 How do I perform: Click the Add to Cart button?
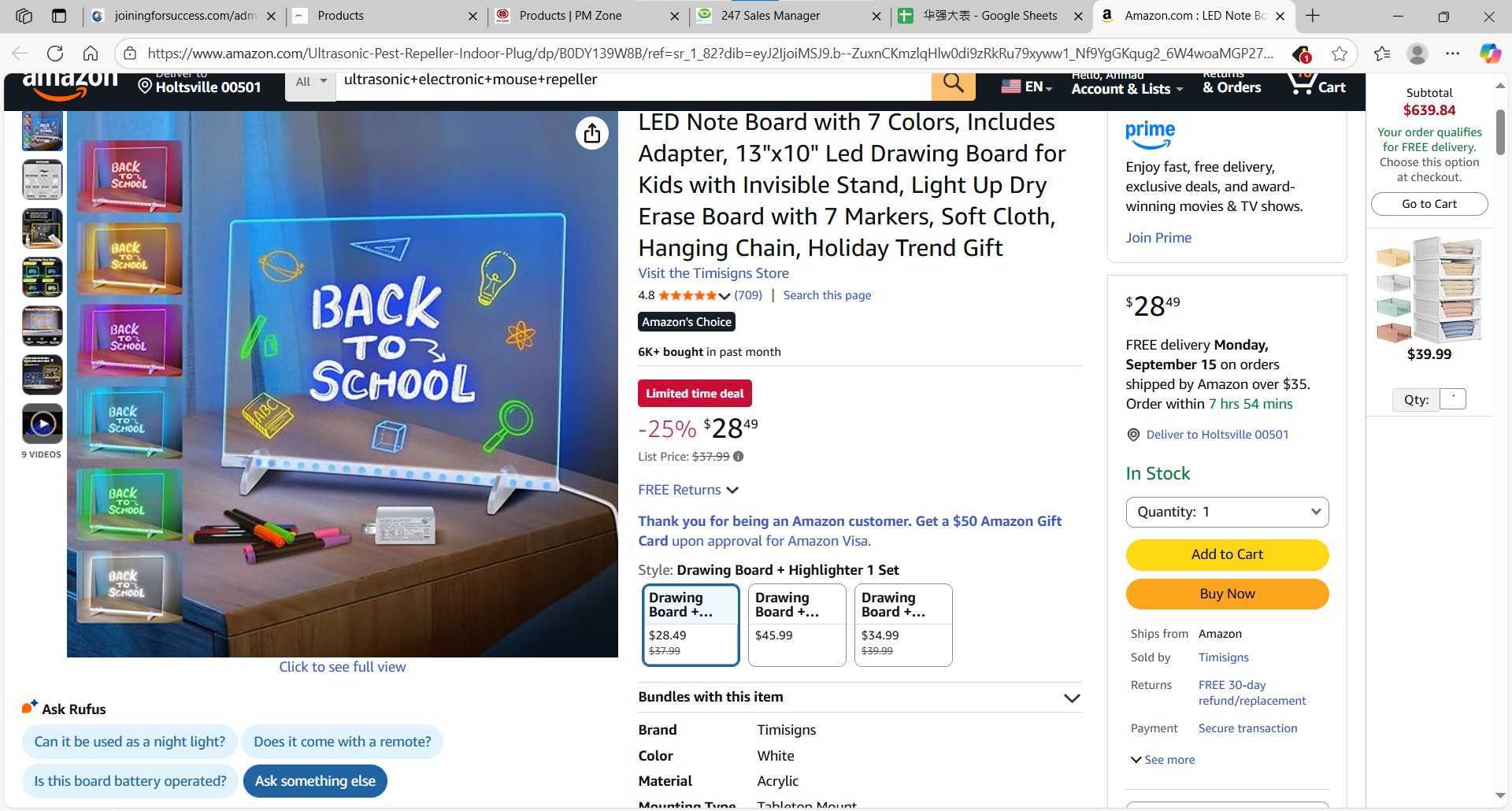coord(1227,554)
